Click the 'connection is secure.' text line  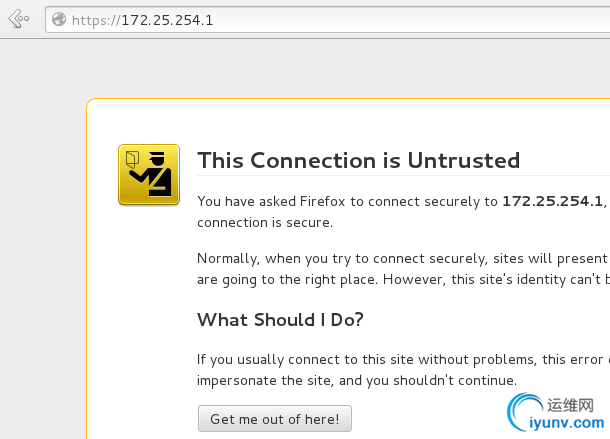click(x=265, y=222)
